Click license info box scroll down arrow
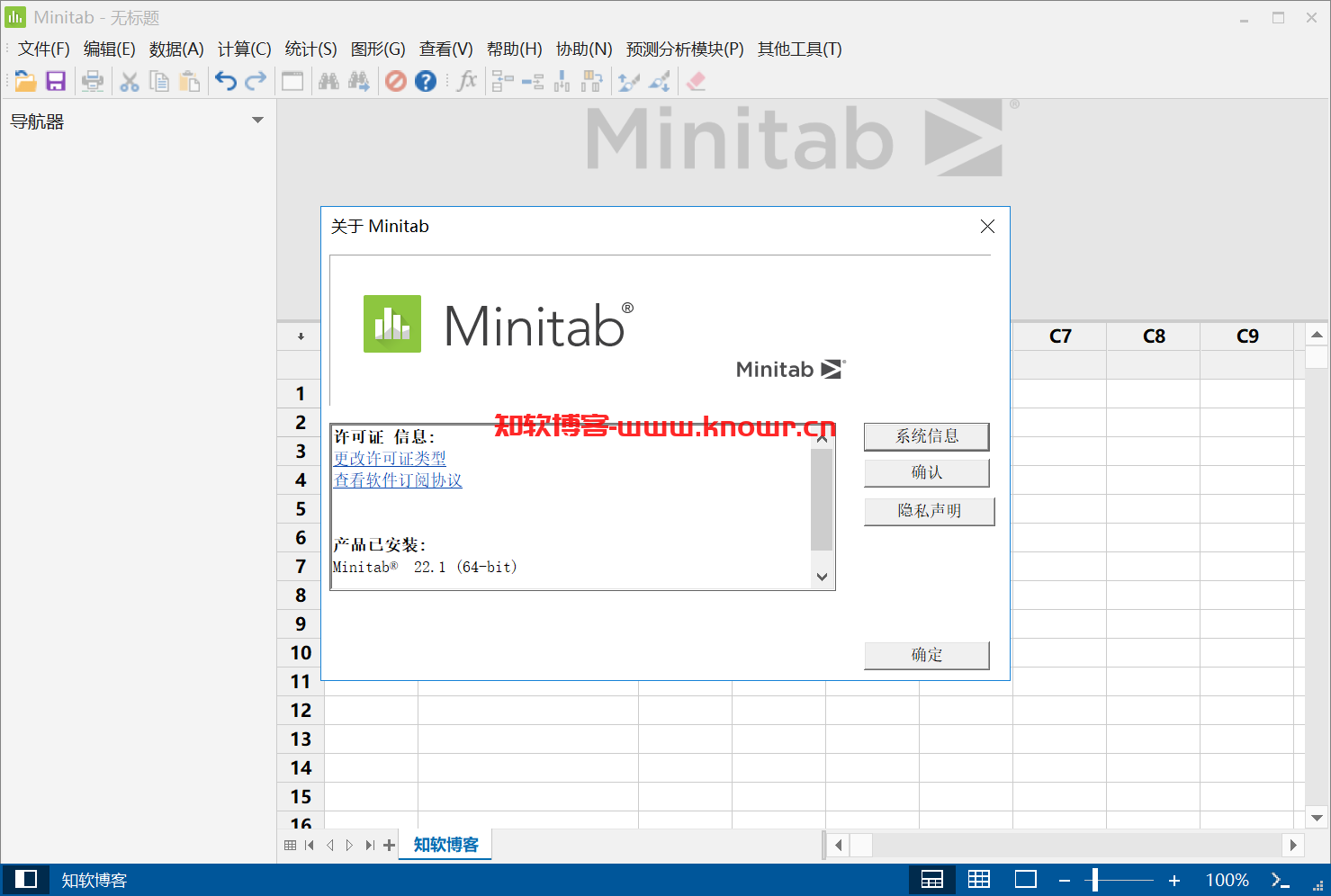 [x=822, y=578]
